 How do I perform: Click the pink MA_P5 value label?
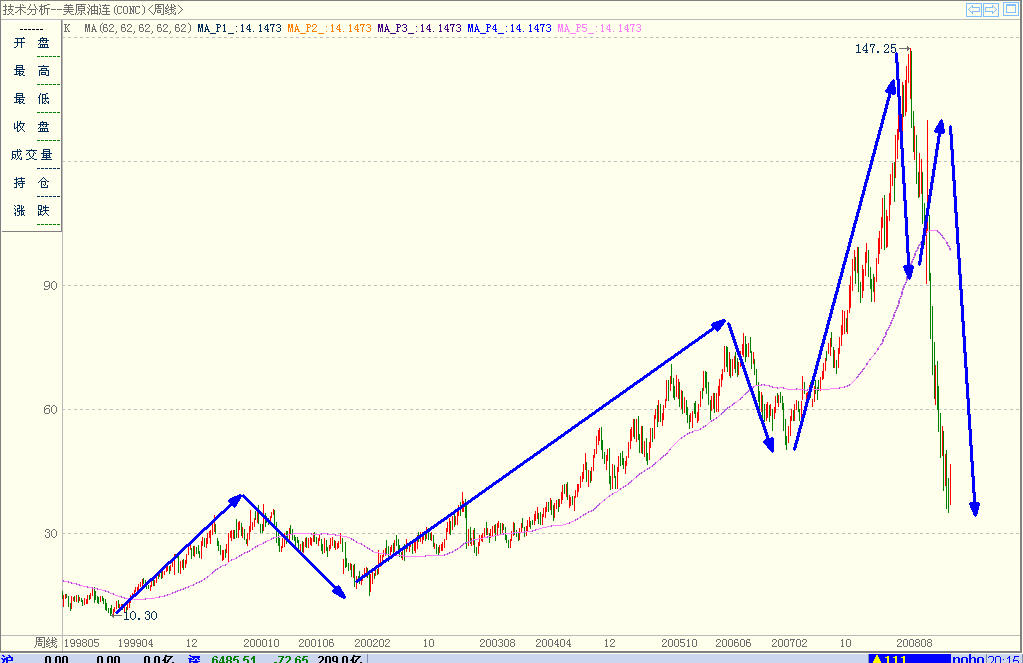point(600,28)
